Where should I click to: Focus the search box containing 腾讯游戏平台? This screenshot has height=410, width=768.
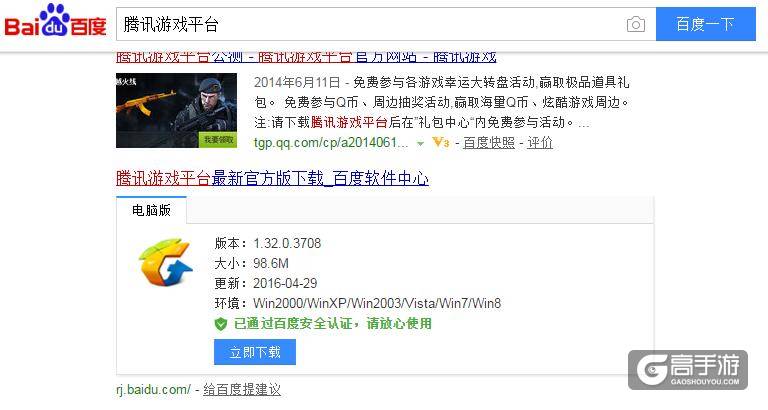point(370,24)
